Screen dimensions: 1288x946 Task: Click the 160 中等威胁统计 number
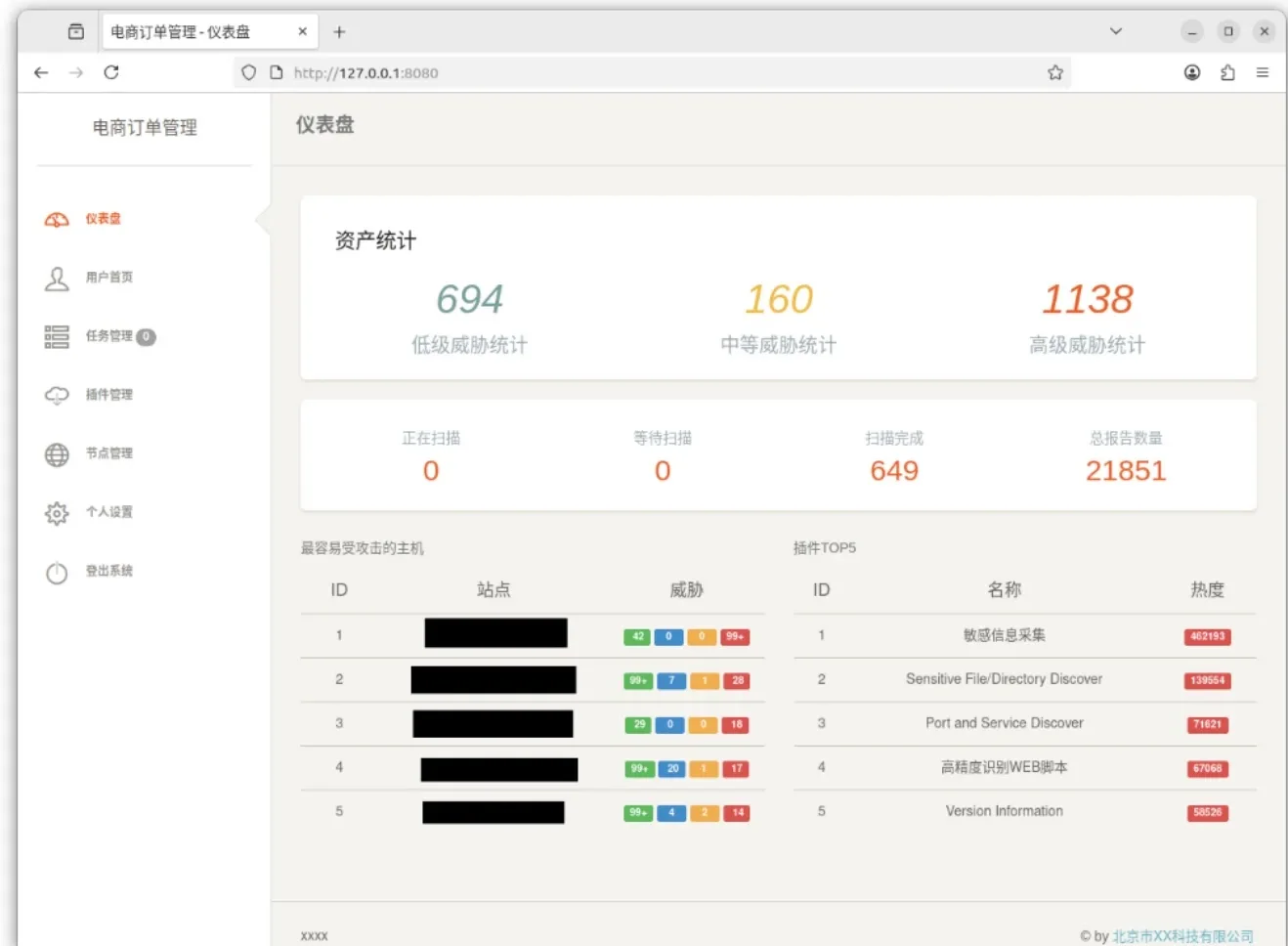[779, 299]
